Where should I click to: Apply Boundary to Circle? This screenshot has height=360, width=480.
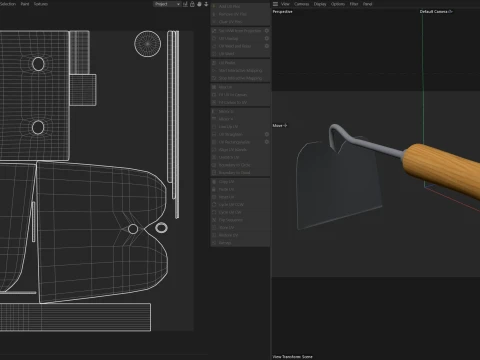point(240,165)
